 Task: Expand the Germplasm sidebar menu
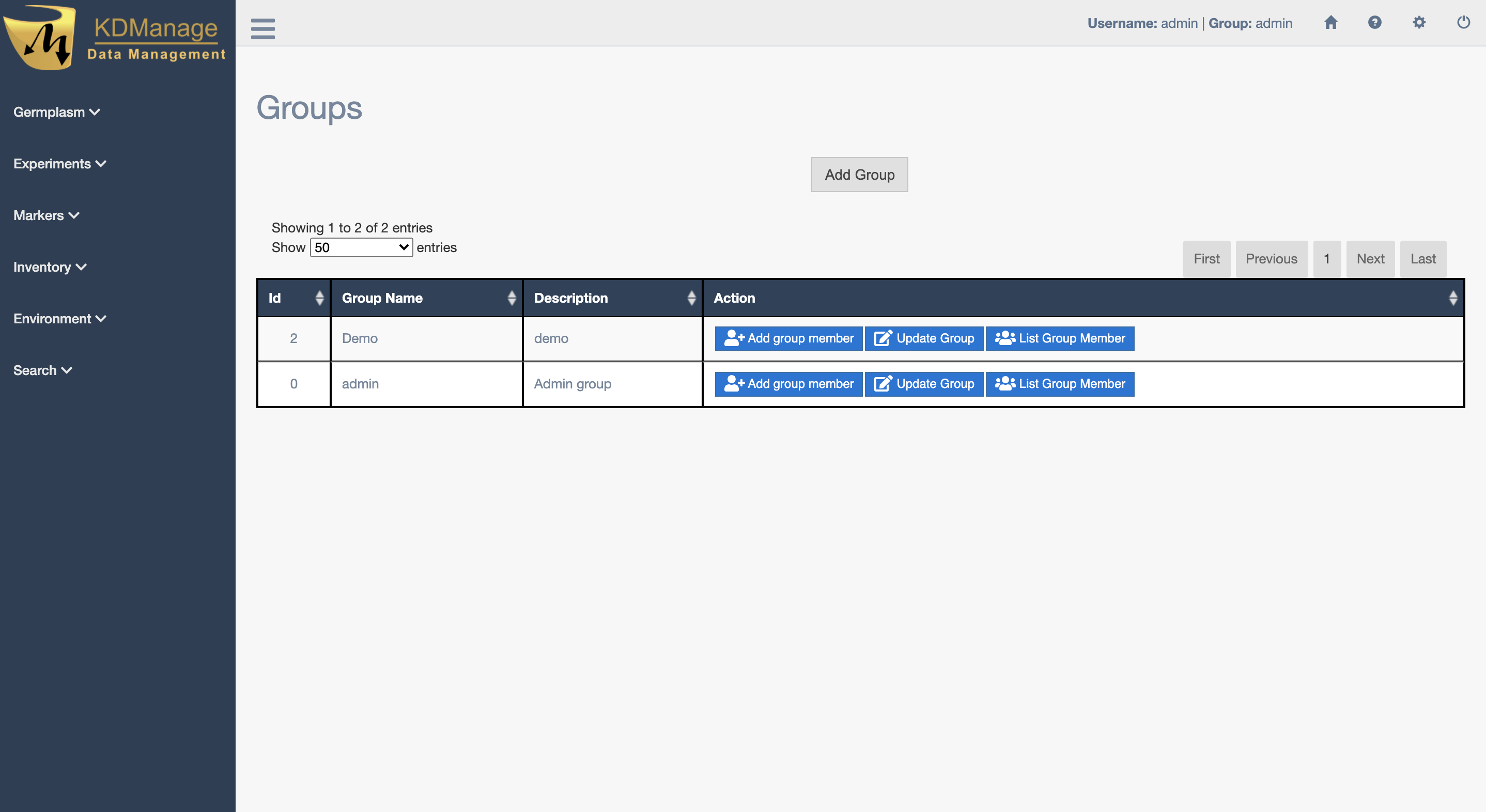(x=56, y=112)
